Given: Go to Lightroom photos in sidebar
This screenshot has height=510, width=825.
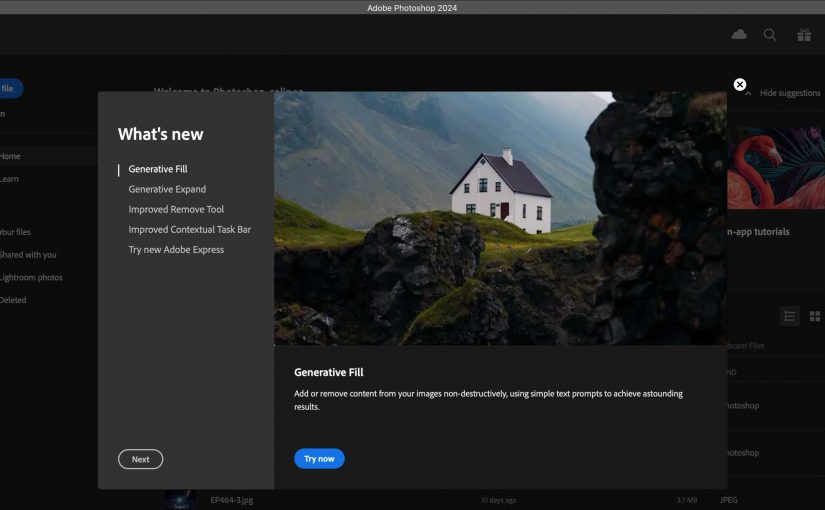Looking at the screenshot, I should (30, 277).
